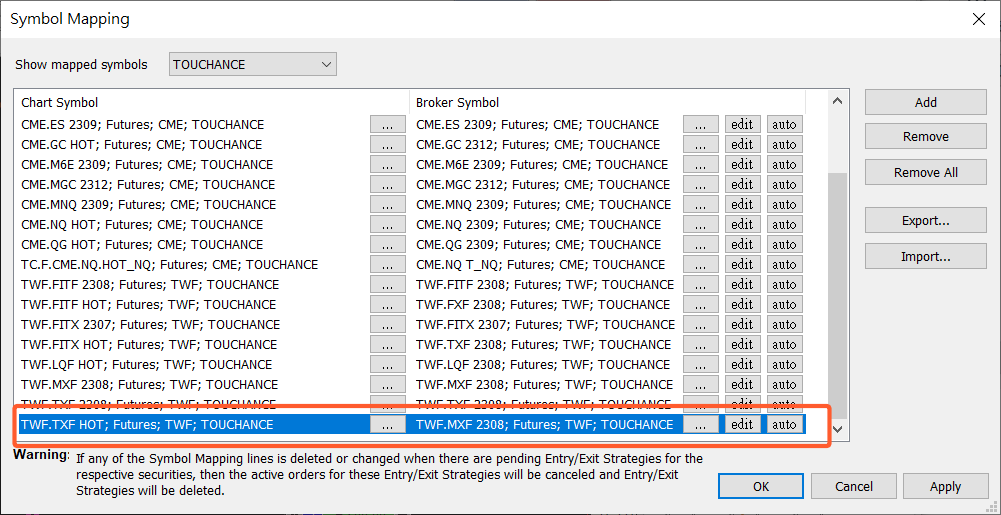Image resolution: width=1001 pixels, height=515 pixels.
Task: Browse broker symbol for CME.NQ 2309
Action: pyautogui.click(x=700, y=225)
